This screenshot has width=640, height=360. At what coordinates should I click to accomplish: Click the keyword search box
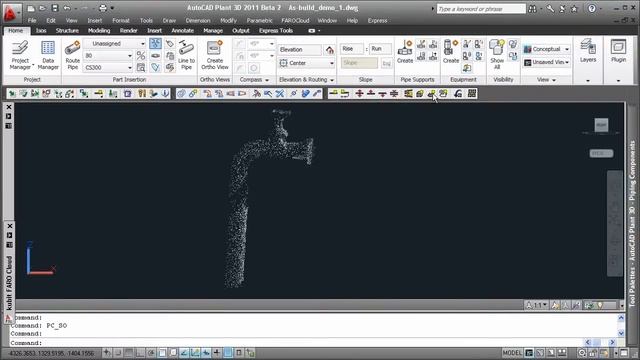pos(481,9)
